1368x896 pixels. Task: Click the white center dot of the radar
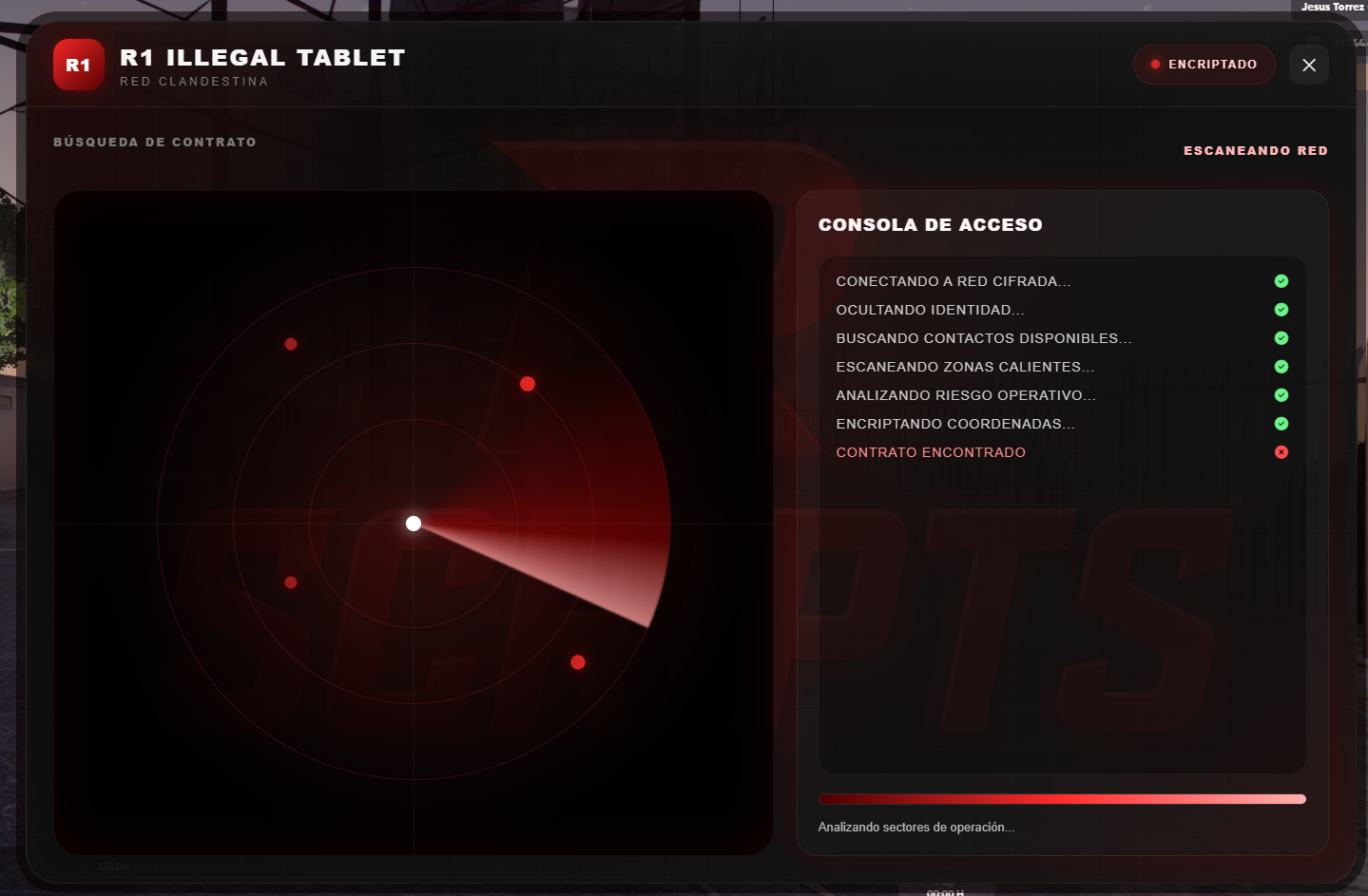click(x=414, y=524)
